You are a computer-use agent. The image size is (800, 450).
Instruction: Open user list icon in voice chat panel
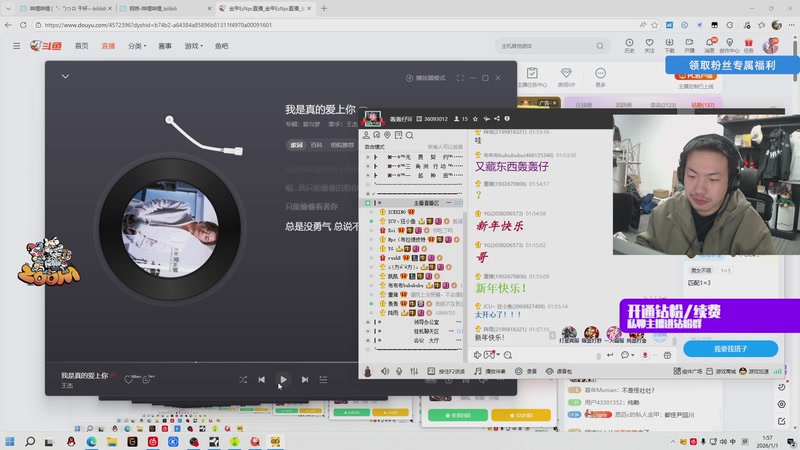click(366, 135)
